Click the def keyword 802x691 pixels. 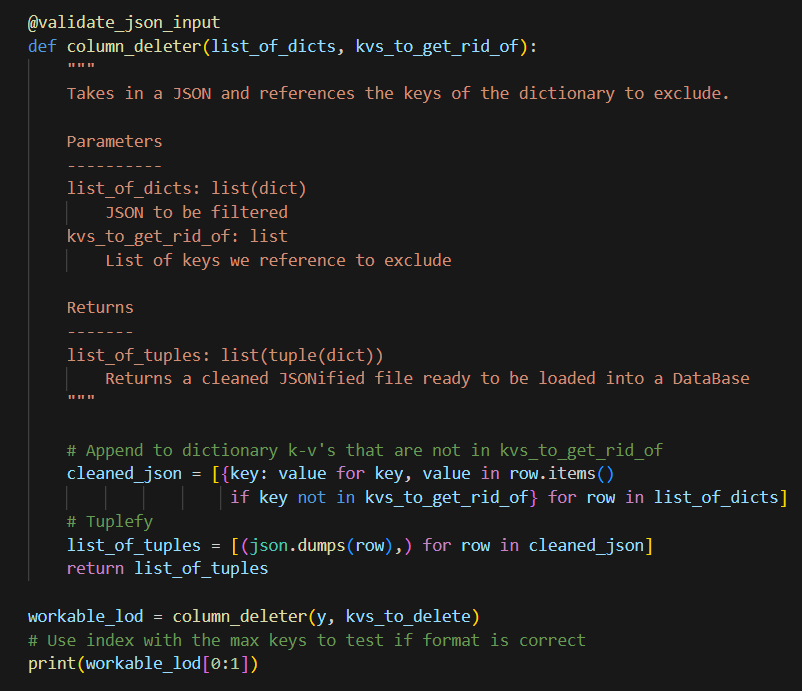point(42,46)
